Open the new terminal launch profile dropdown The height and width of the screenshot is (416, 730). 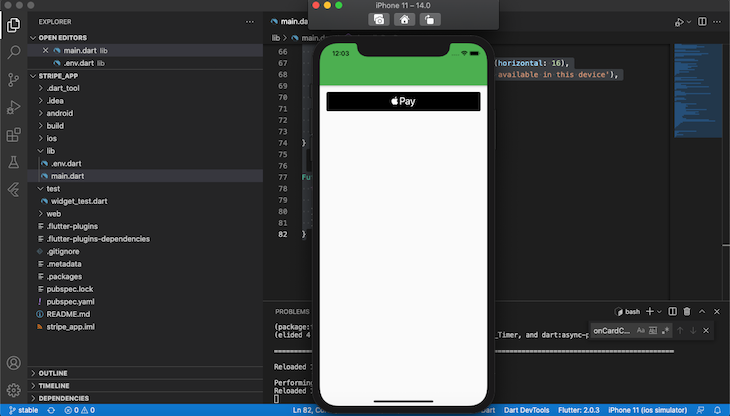[x=659, y=312]
